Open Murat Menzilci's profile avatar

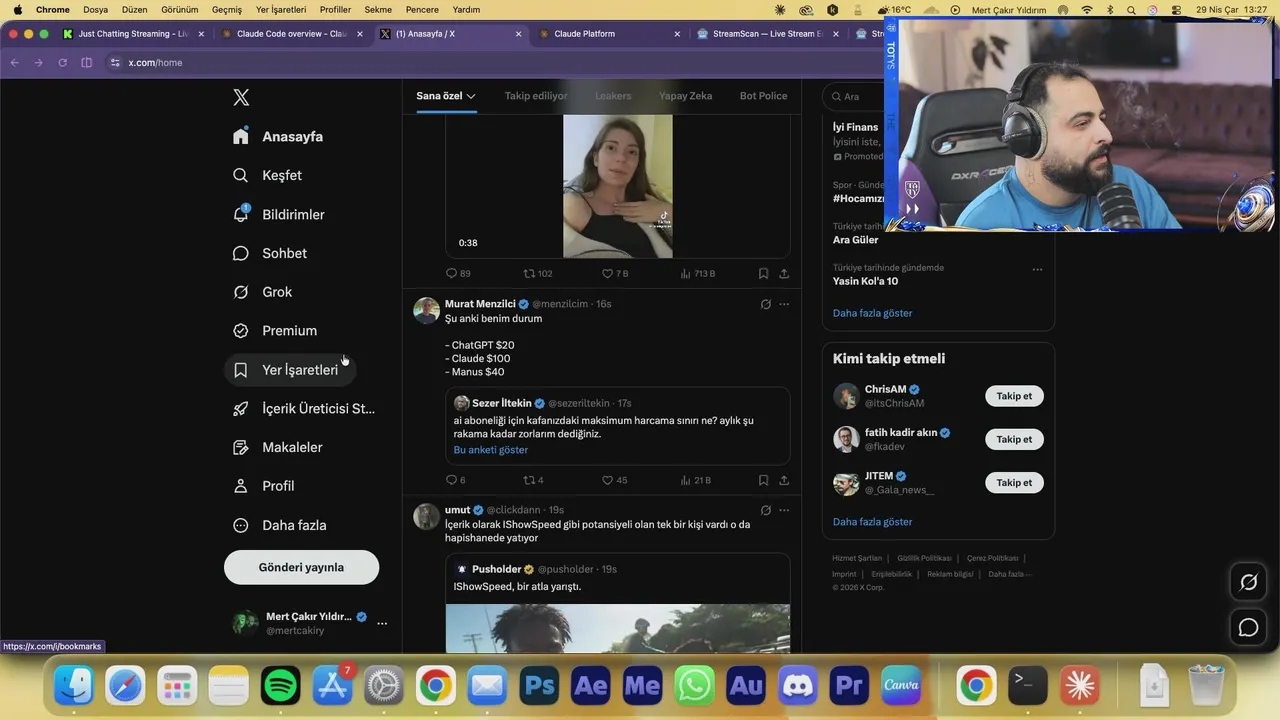(427, 310)
